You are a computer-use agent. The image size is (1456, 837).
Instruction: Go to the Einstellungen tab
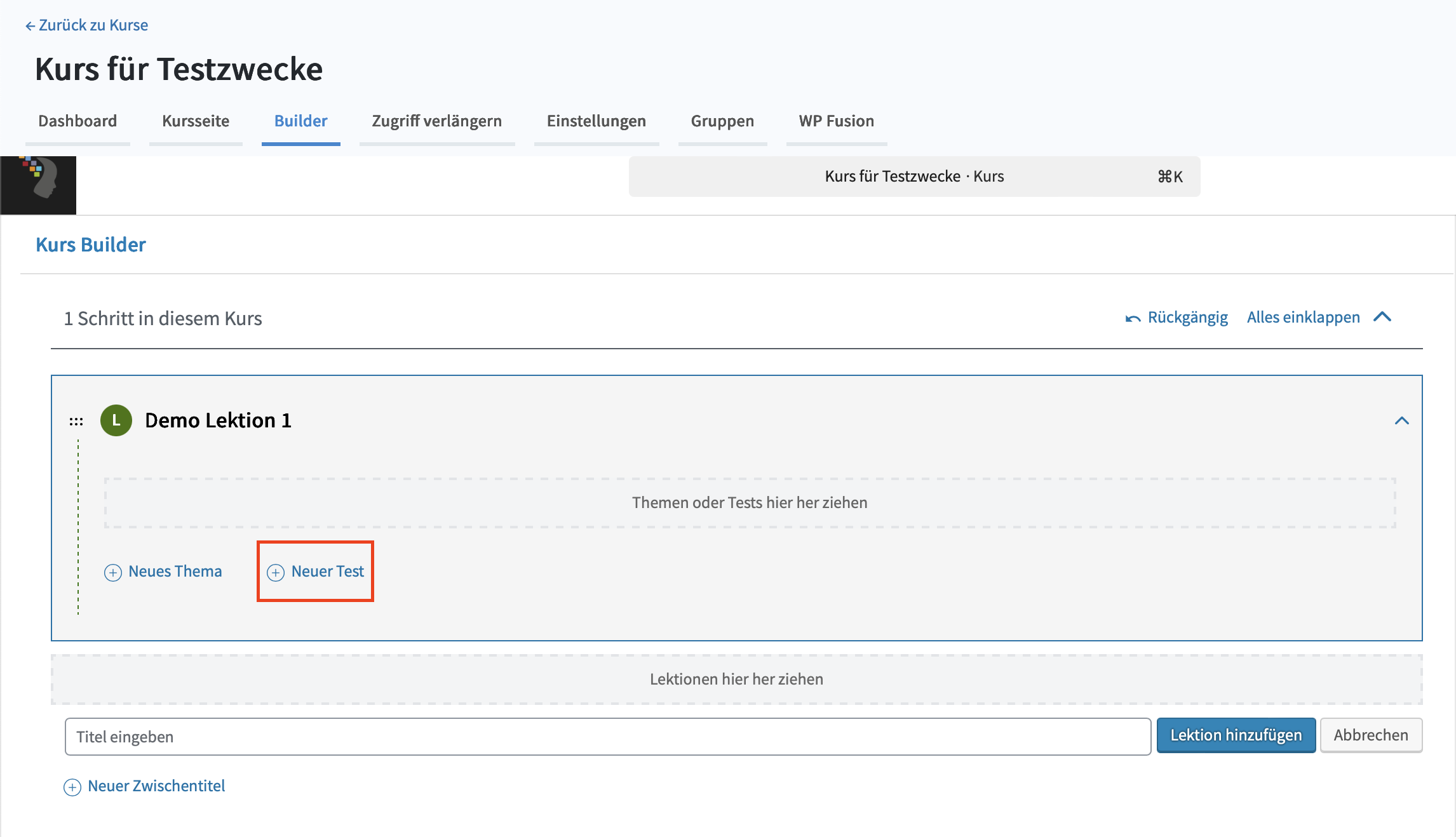[597, 121]
